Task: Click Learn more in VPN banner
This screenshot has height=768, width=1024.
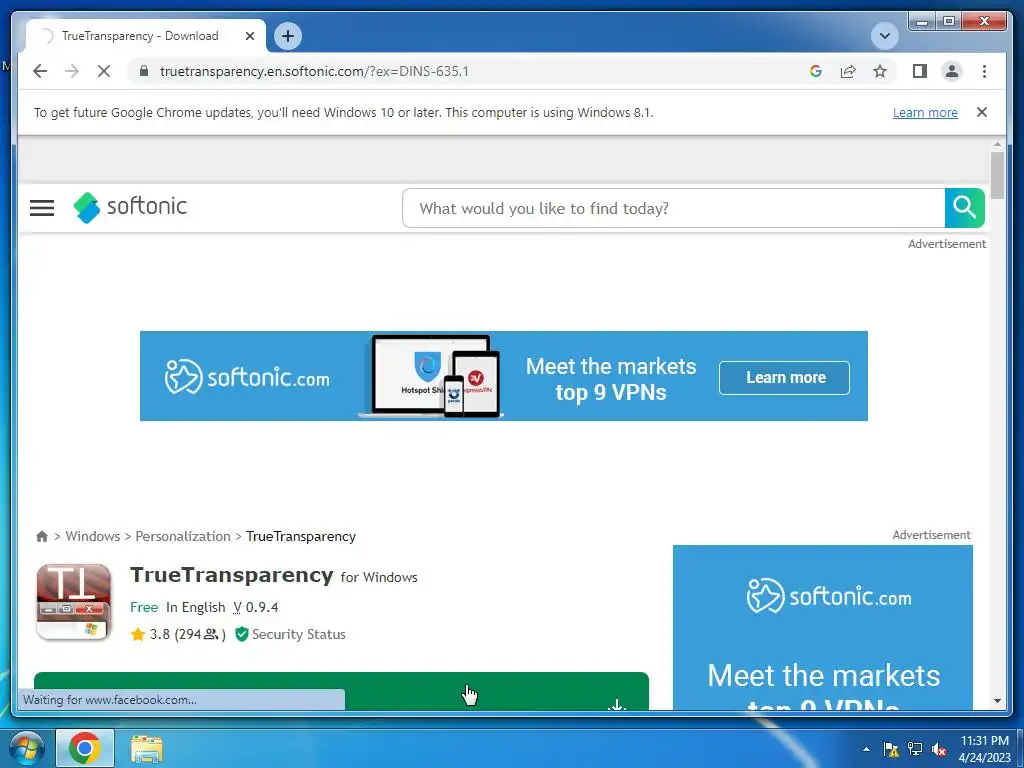Action: tap(784, 377)
